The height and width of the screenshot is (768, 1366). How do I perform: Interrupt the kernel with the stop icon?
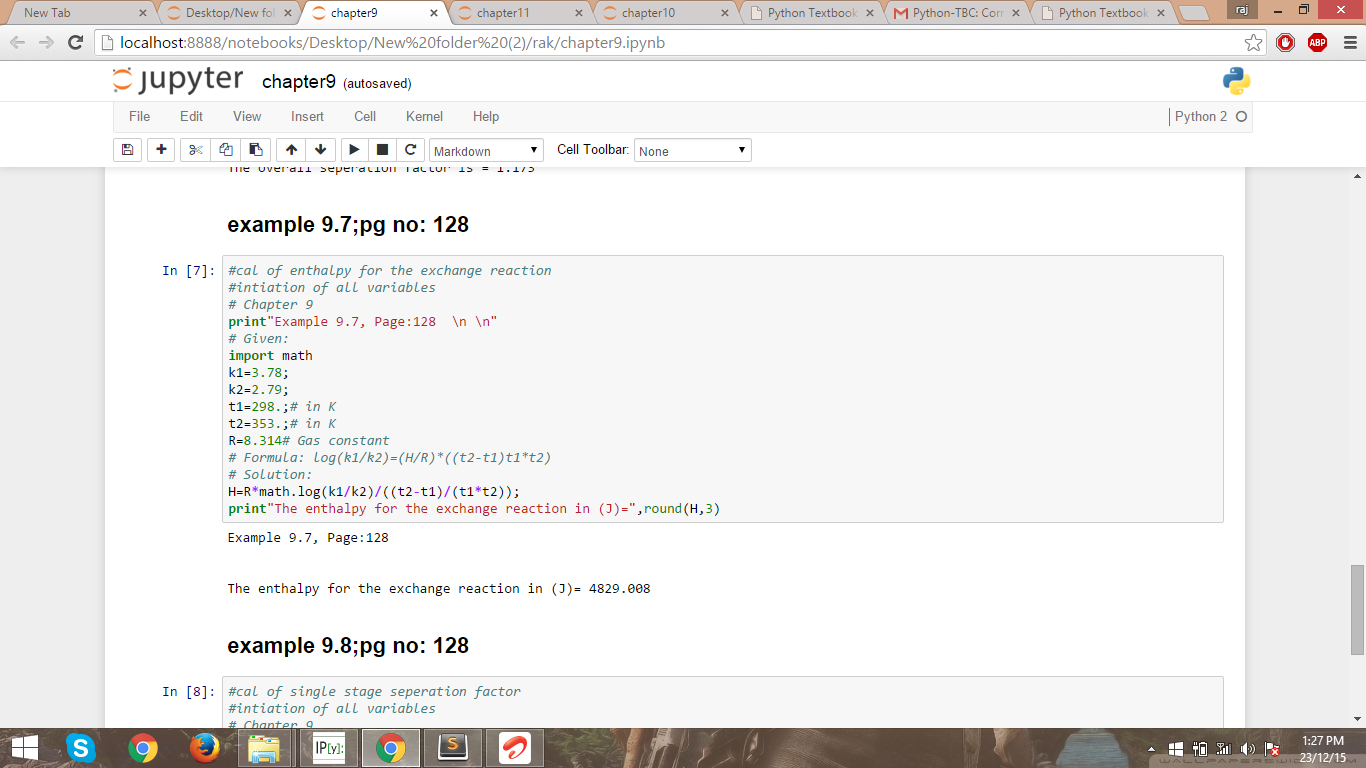[x=382, y=150]
